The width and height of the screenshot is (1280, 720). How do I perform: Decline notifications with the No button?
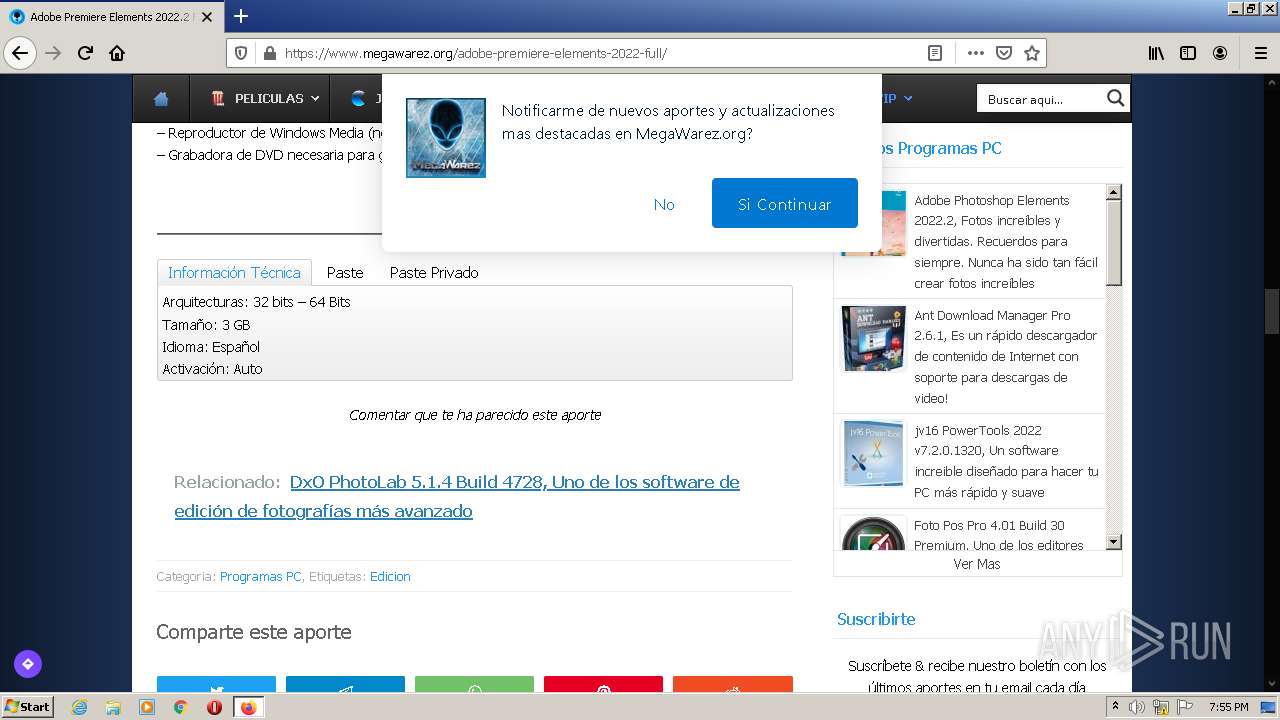point(664,204)
